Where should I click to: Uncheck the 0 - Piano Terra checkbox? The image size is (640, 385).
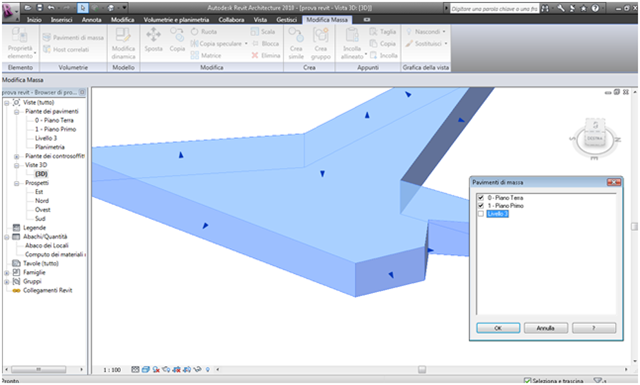tap(481, 198)
